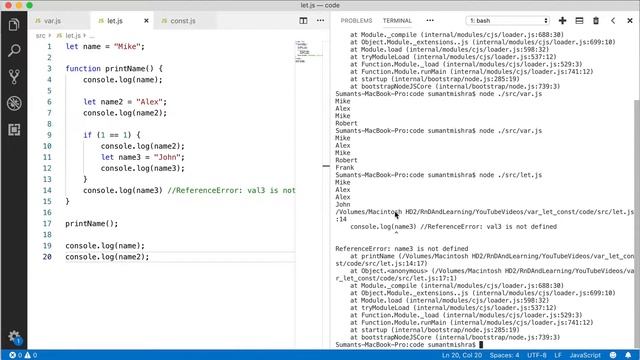Change end of line sequence LF
Image resolution: width=640 pixels, height=360 pixels.
pos(558,355)
